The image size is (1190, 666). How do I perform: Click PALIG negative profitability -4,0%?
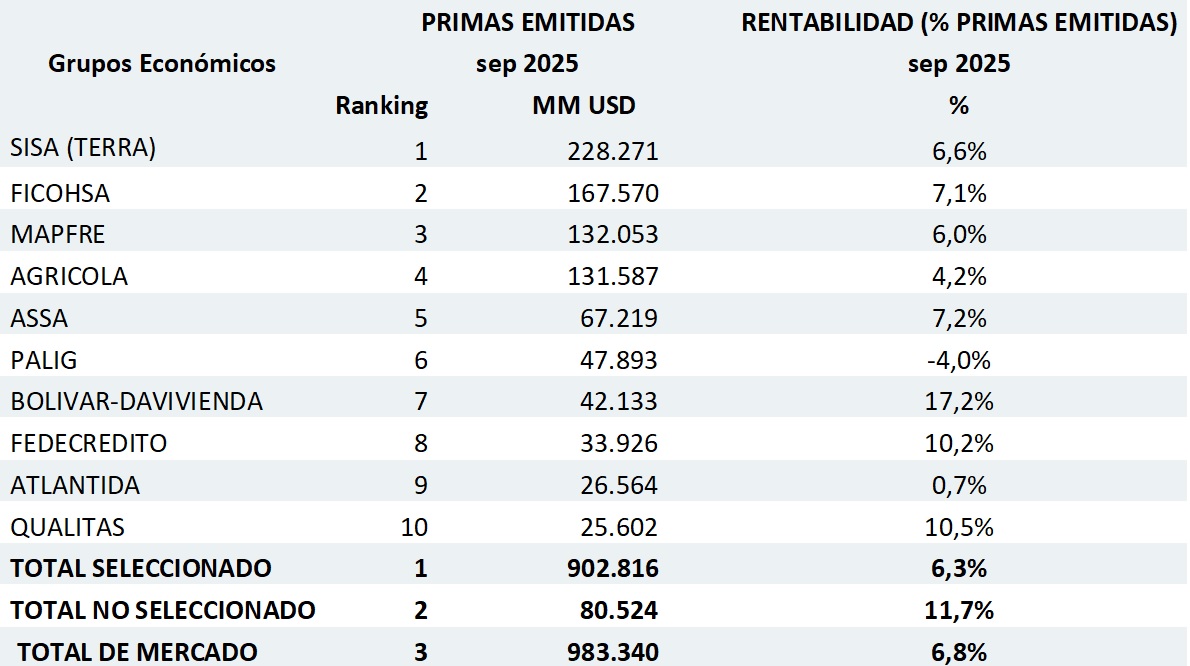point(957,360)
